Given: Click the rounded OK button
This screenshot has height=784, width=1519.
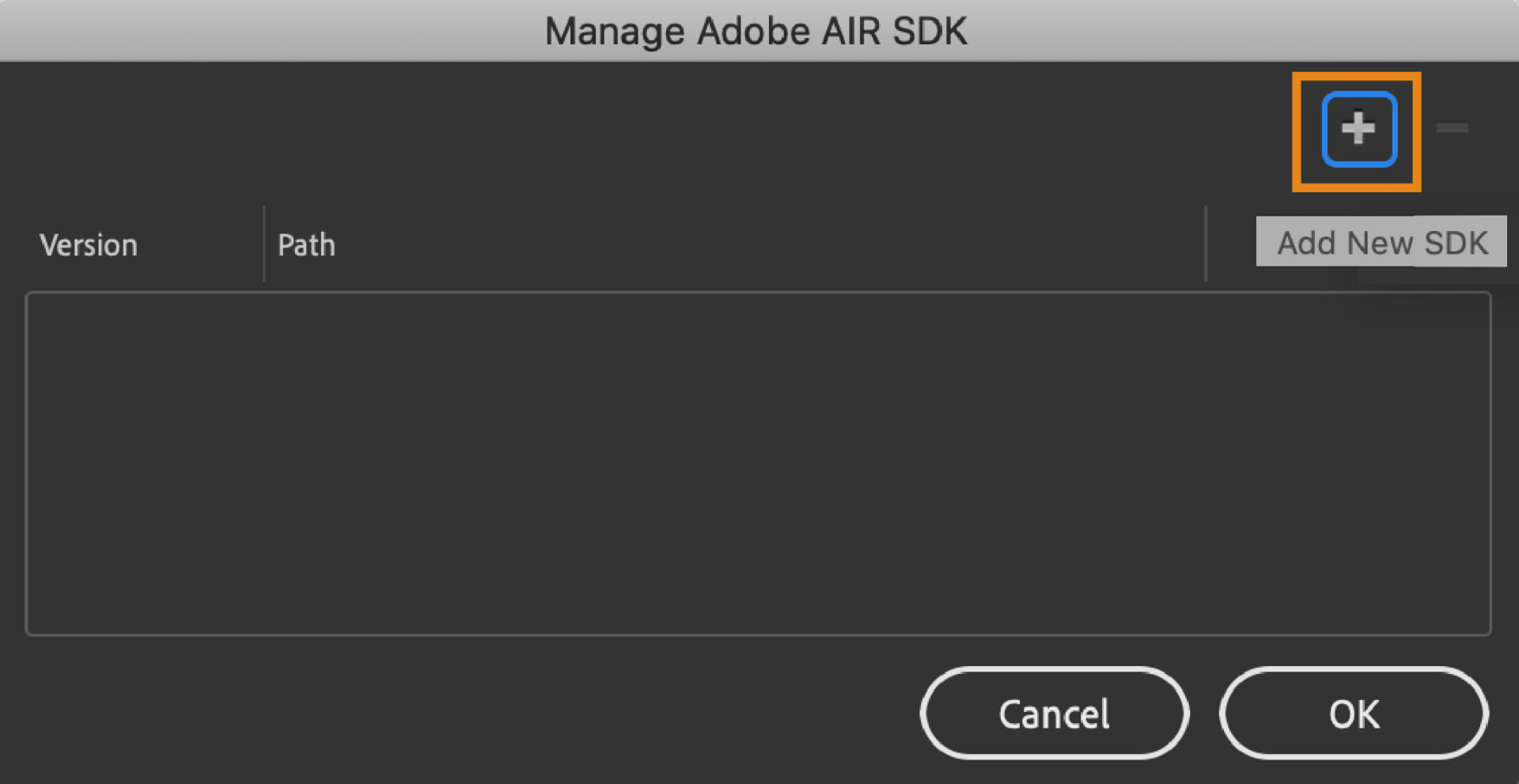Looking at the screenshot, I should [x=1353, y=713].
